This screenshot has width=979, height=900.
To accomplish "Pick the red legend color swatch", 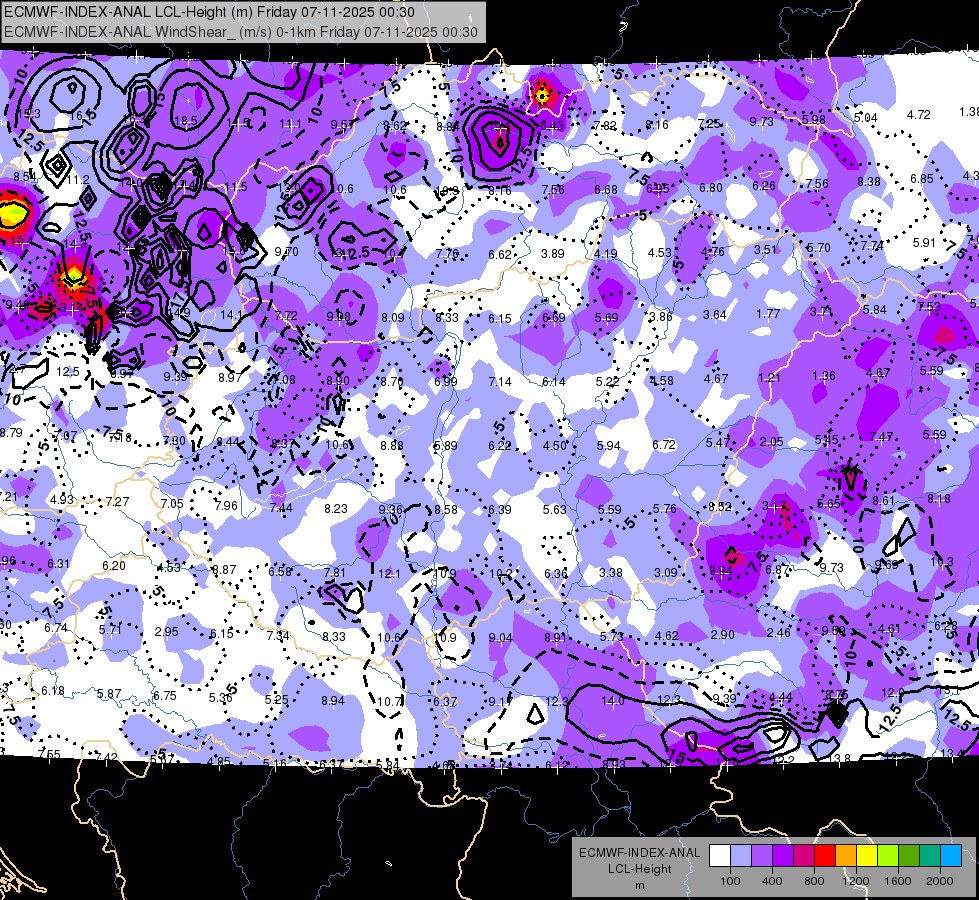I will tap(825, 856).
